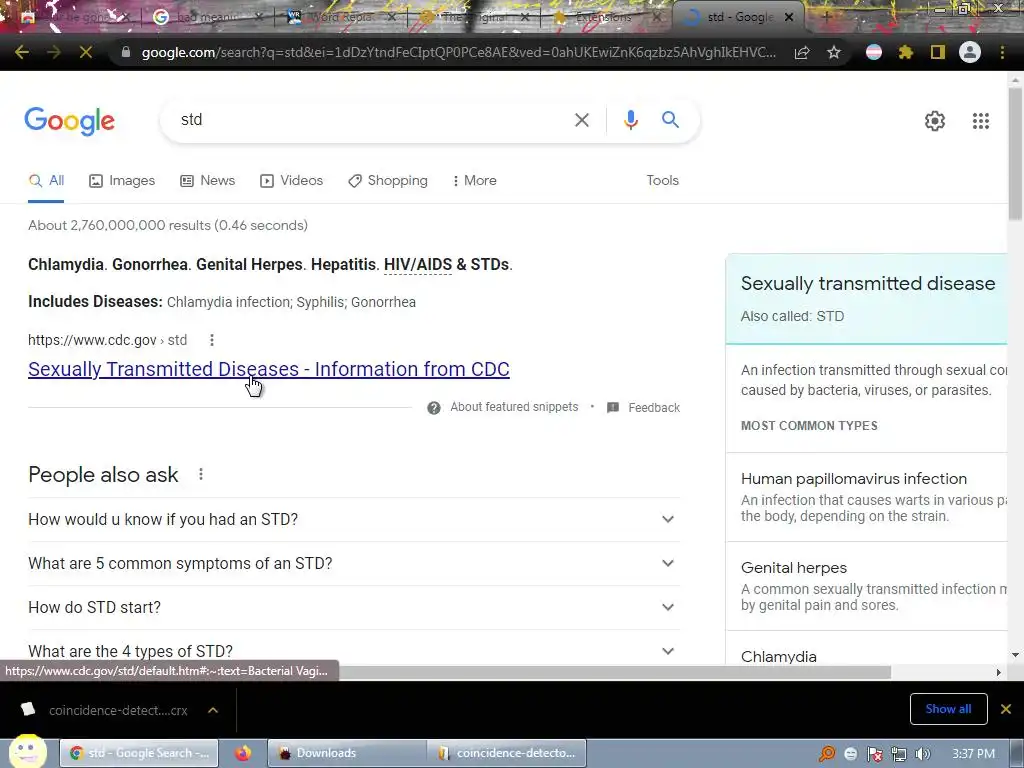Click the volume icon in system tray
Screen dimensions: 1024x768
click(x=923, y=754)
